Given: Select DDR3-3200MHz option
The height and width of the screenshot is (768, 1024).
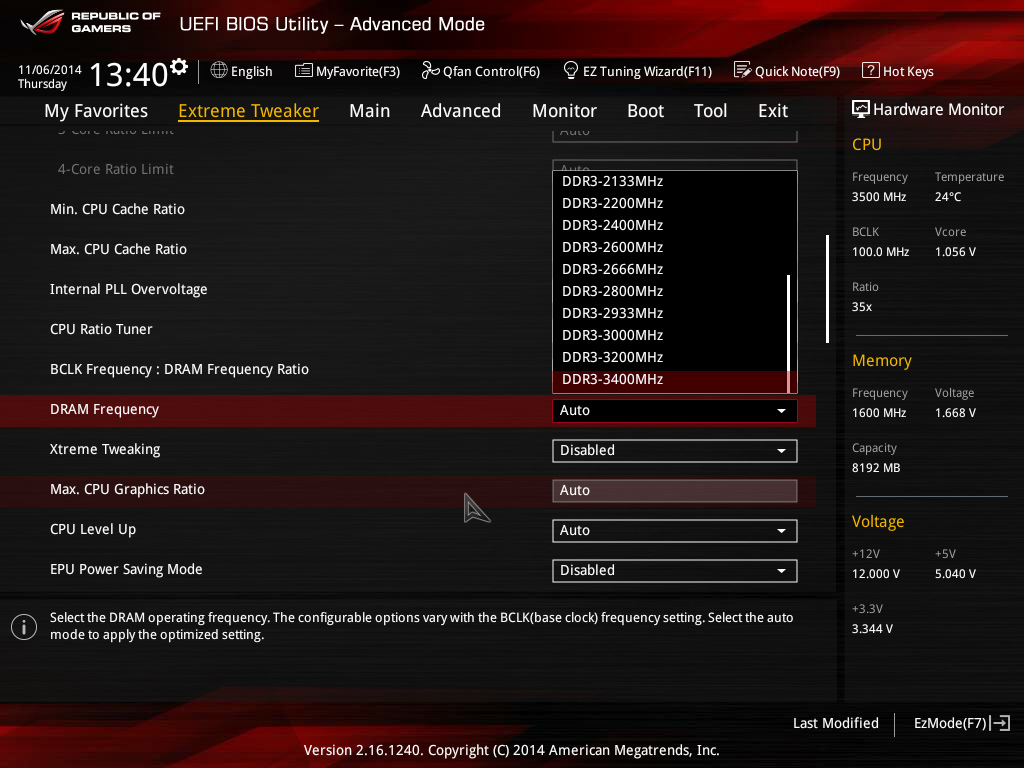Looking at the screenshot, I should coord(670,357).
